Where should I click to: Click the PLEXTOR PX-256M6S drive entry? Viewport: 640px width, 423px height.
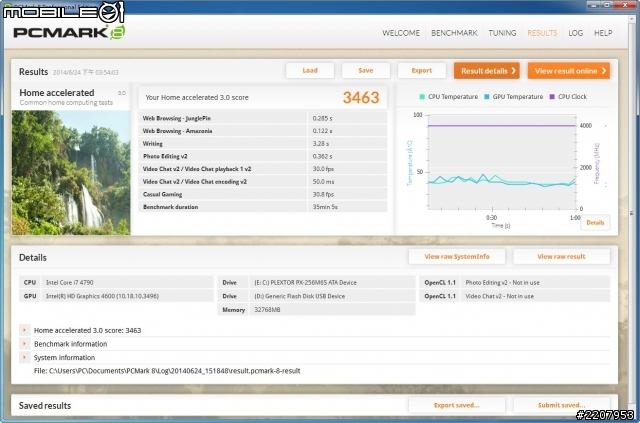(305, 282)
